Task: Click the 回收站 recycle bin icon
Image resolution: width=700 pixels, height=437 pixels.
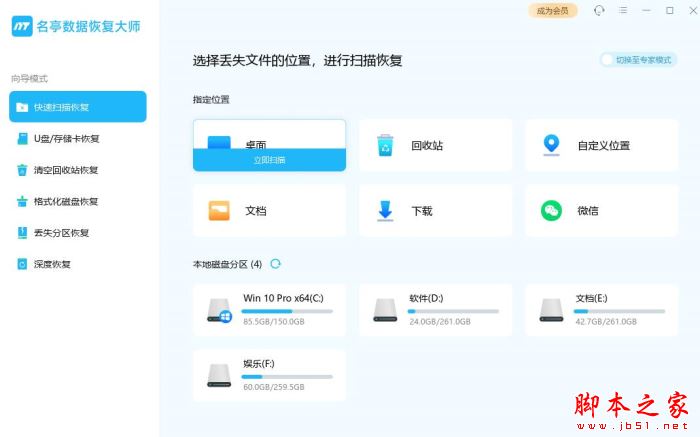Action: (385, 145)
